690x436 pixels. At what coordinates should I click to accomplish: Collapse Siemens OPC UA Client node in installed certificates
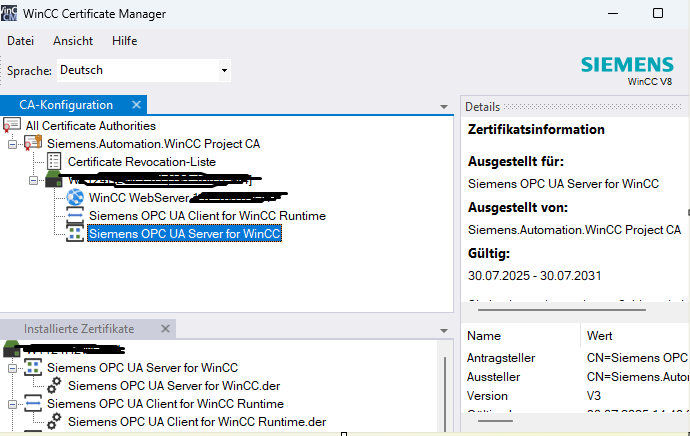coord(12,404)
